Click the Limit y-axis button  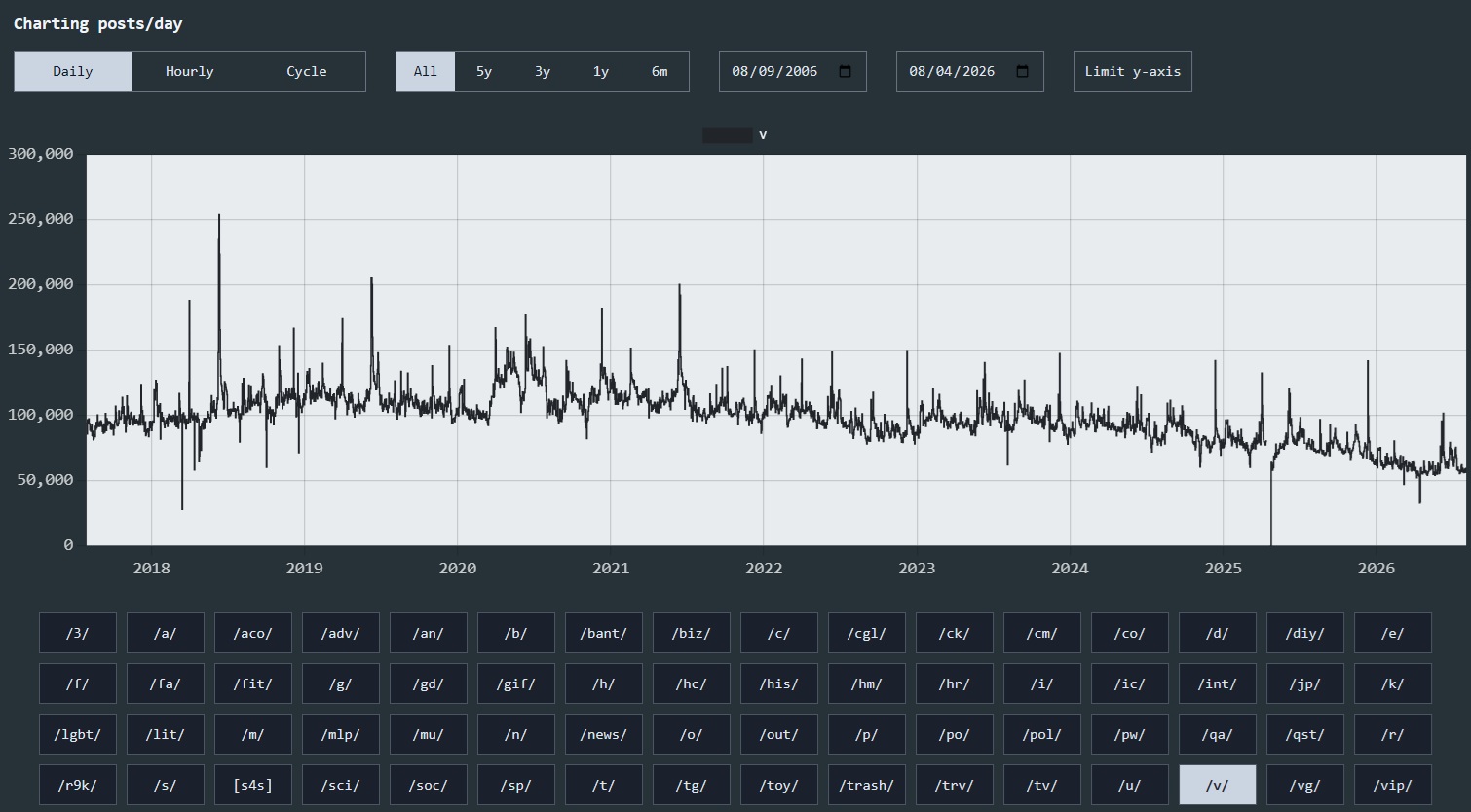1133,71
